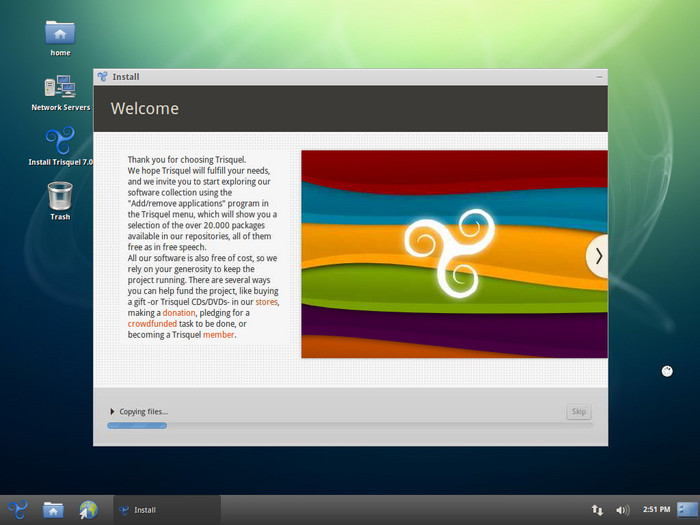Click the Welcome heading
The width and height of the screenshot is (700, 525).
(x=145, y=108)
